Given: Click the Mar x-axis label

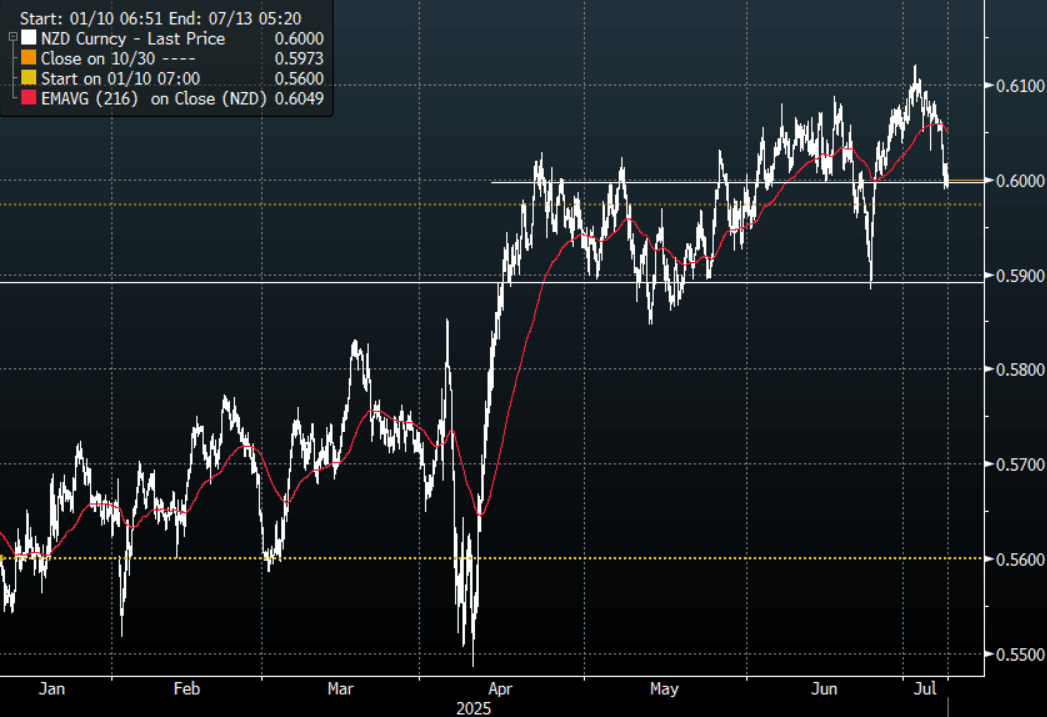Looking at the screenshot, I should click(x=341, y=688).
